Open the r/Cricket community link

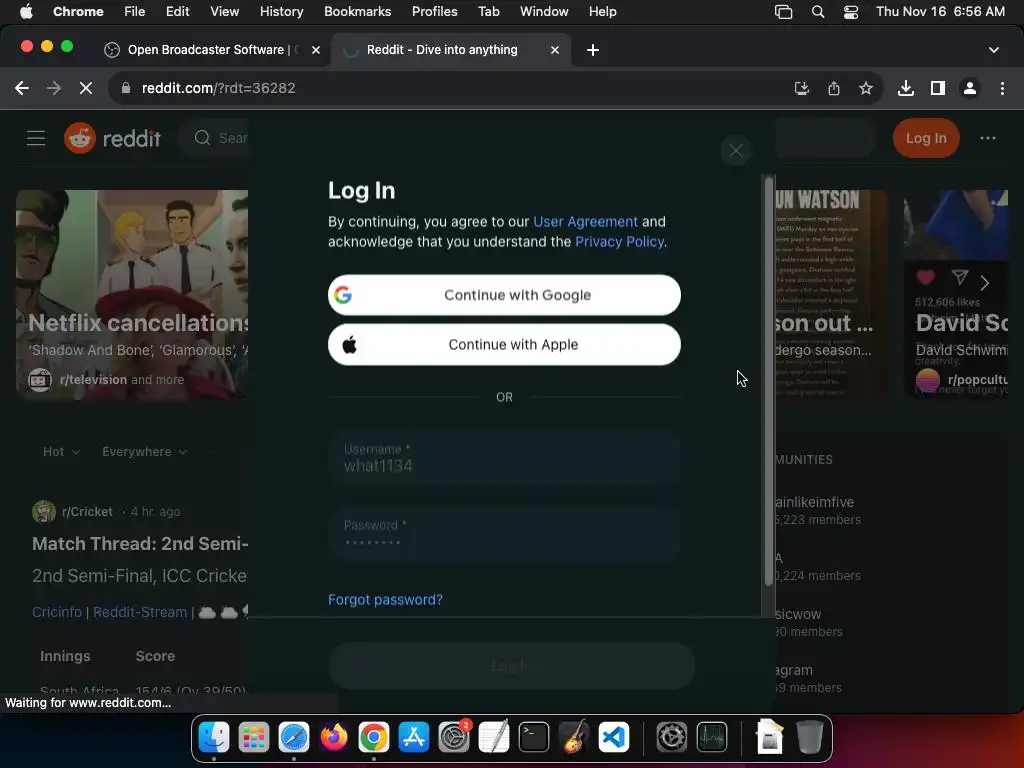point(87,511)
